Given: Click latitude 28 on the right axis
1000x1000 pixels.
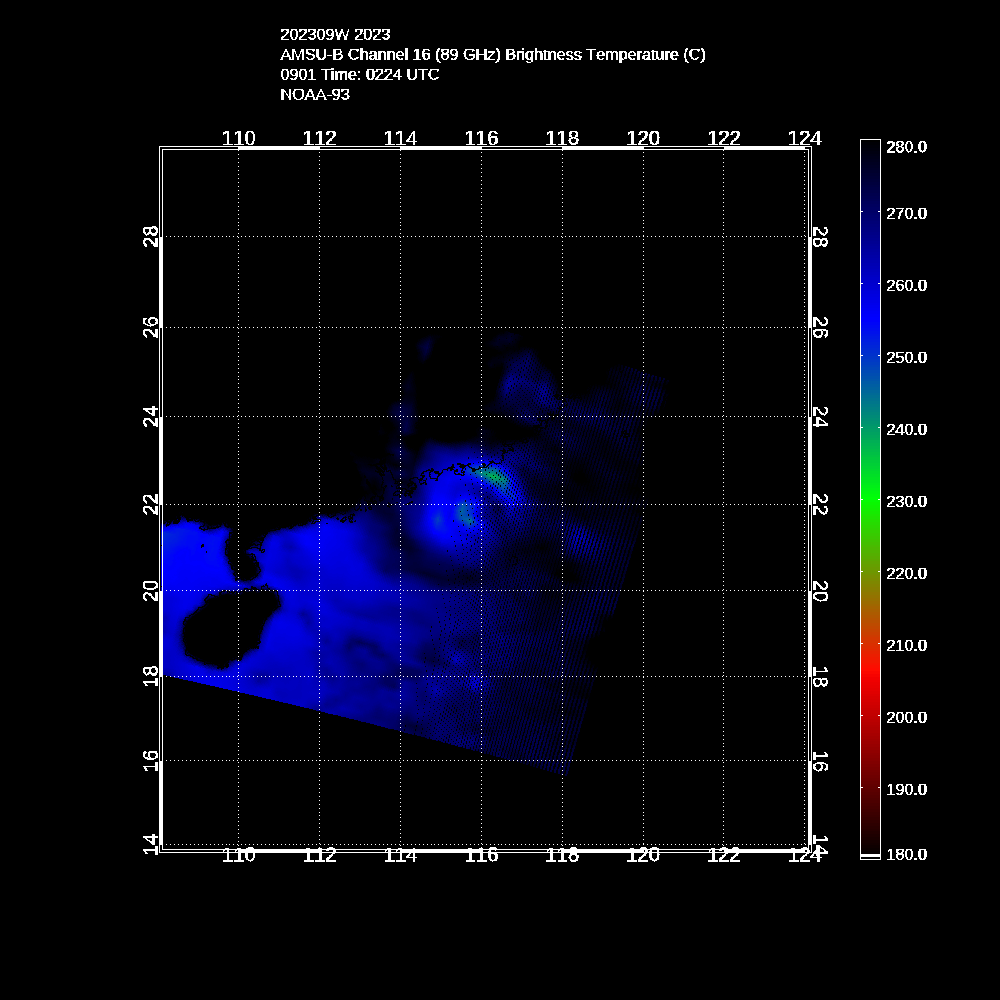Looking at the screenshot, I should tap(820, 237).
